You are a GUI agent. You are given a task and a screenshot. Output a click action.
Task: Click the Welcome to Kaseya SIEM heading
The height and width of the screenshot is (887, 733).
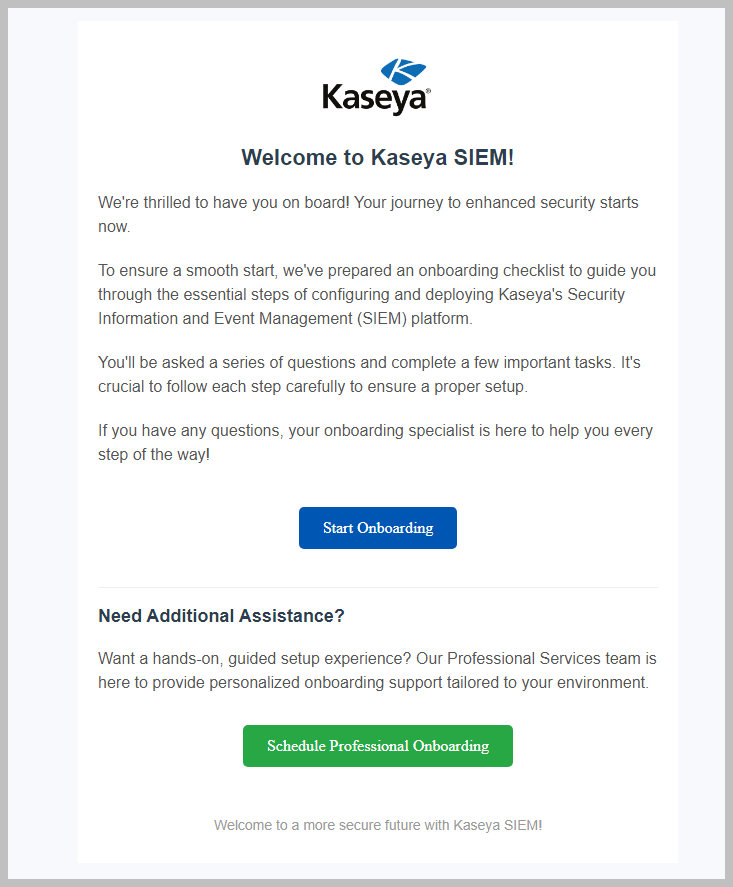[x=377, y=157]
